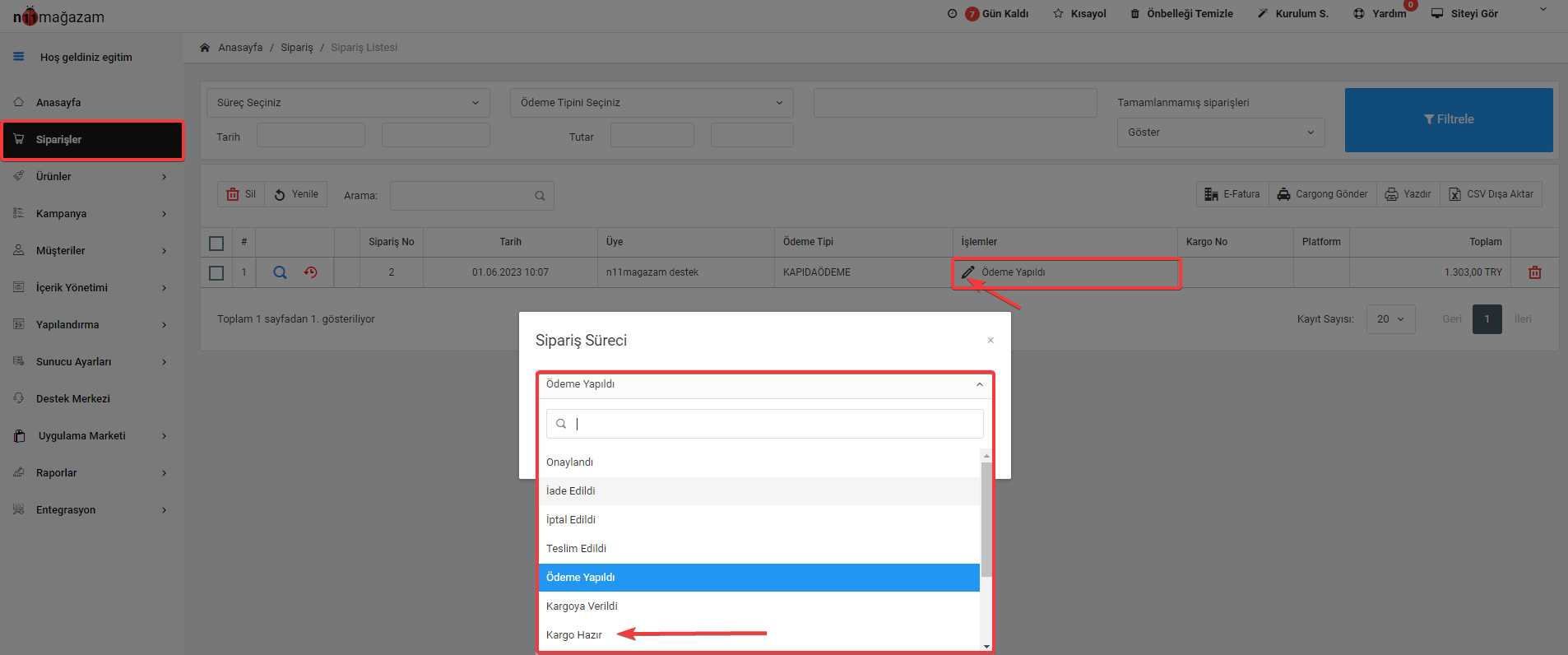1568x655 pixels.
Task: Expand the Raporlar sidebar menu
Action: pyautogui.click(x=164, y=473)
